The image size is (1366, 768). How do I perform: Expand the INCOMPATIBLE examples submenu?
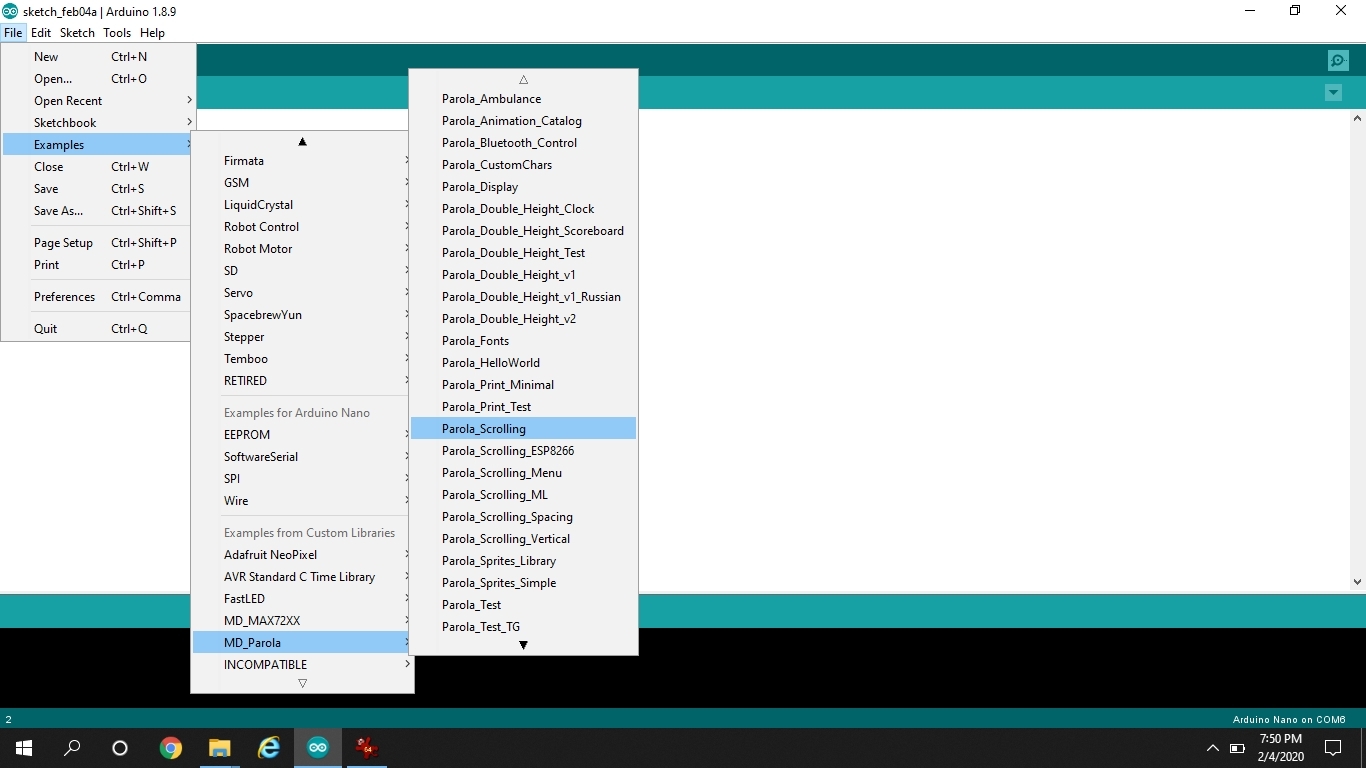(302, 665)
